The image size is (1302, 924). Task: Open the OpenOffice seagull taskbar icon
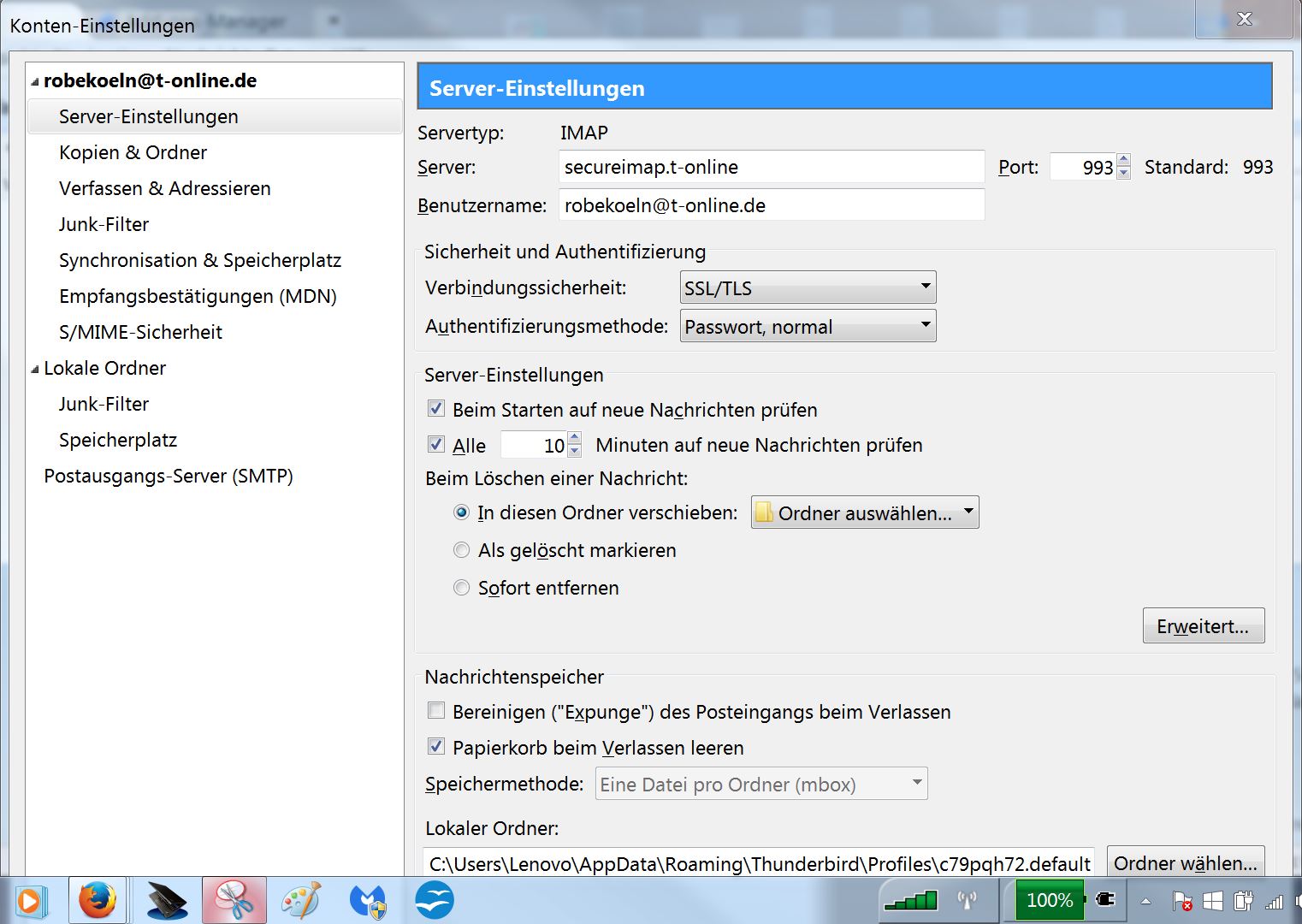click(x=435, y=900)
